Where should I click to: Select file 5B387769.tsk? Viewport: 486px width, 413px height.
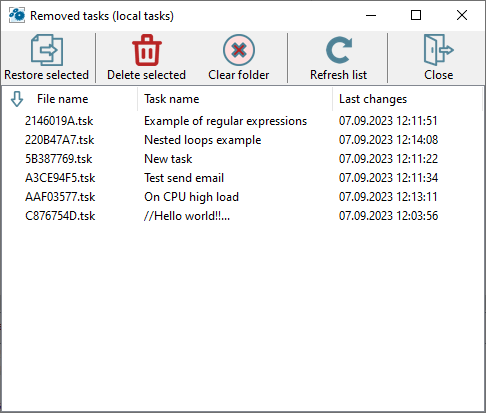click(x=59, y=159)
